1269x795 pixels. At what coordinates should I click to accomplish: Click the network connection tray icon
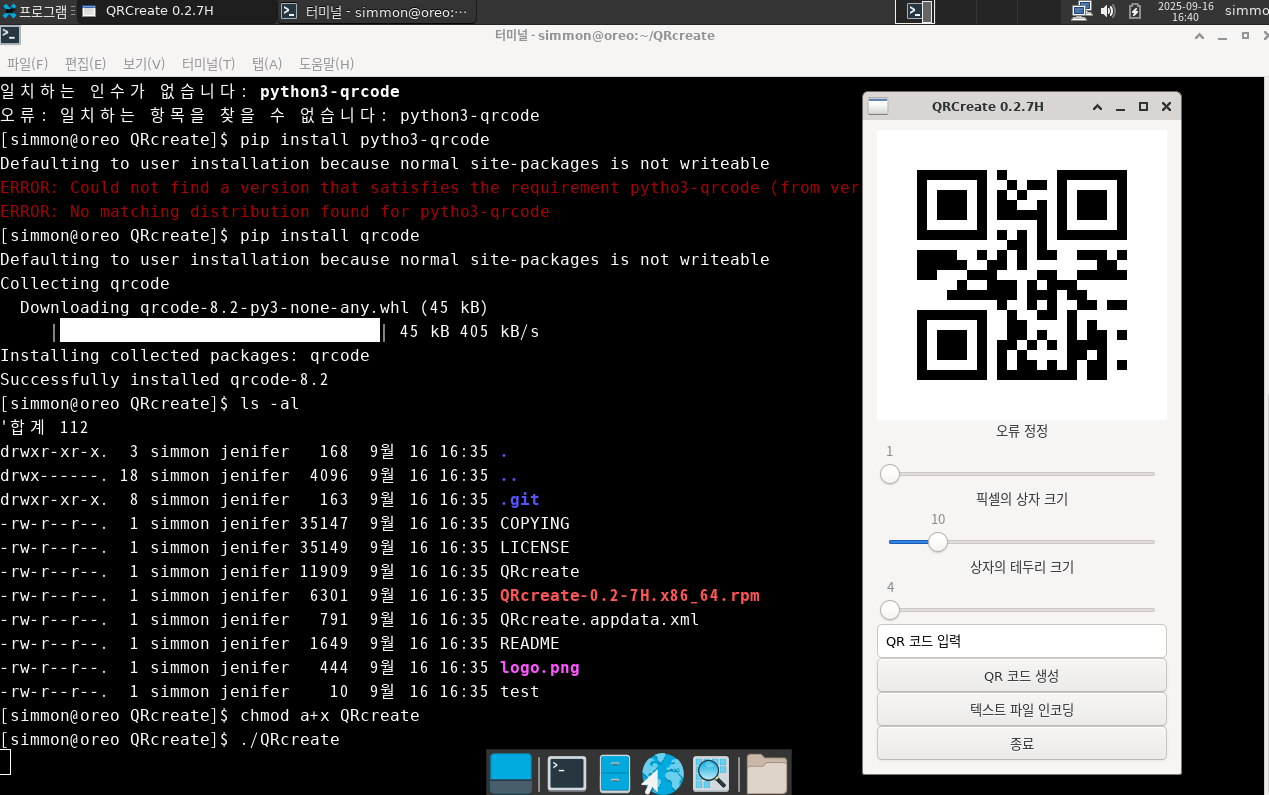1080,11
